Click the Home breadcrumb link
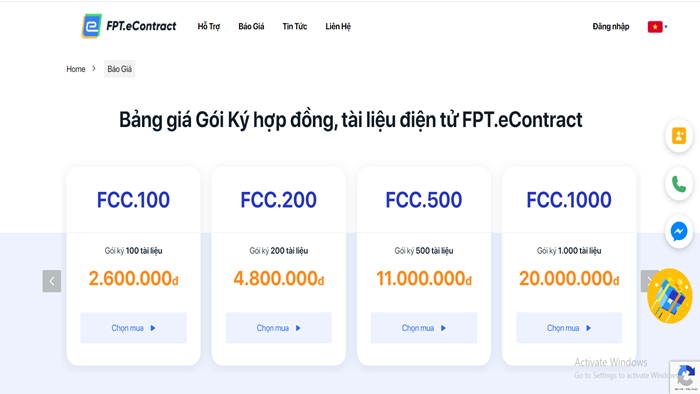The image size is (700, 394). tap(76, 69)
